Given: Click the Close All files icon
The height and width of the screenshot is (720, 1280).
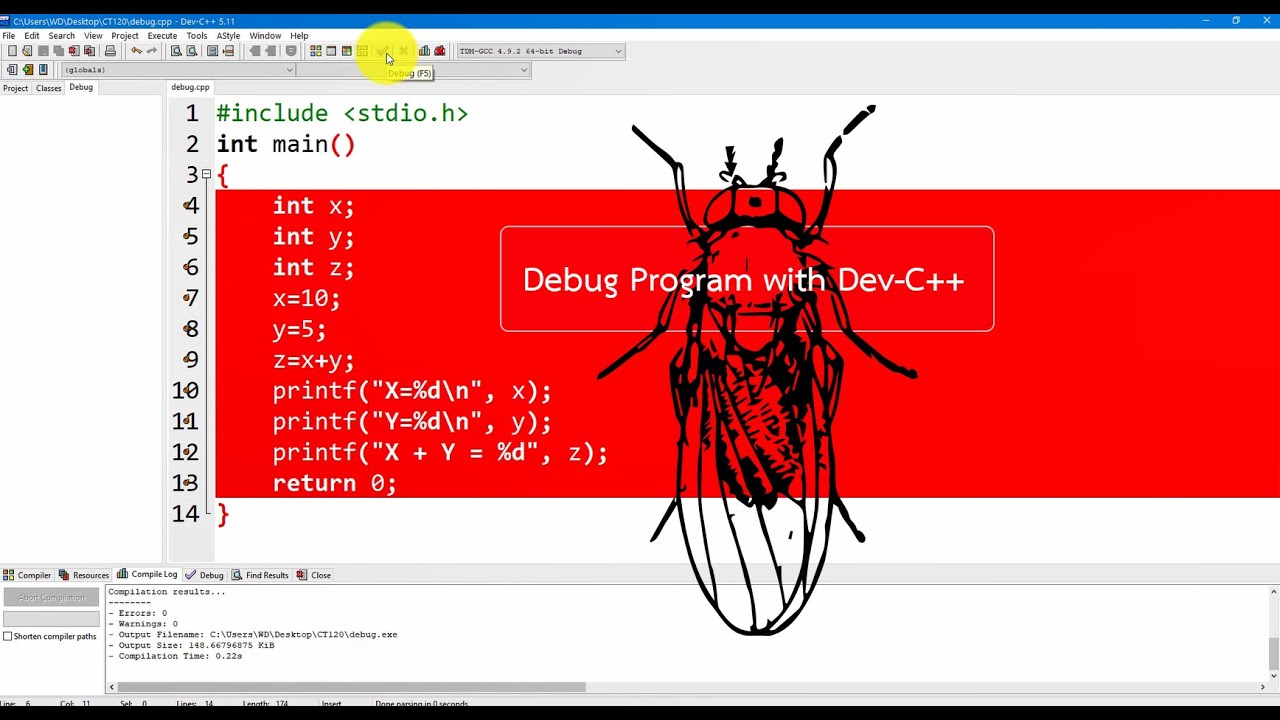Looking at the screenshot, I should 89,51.
